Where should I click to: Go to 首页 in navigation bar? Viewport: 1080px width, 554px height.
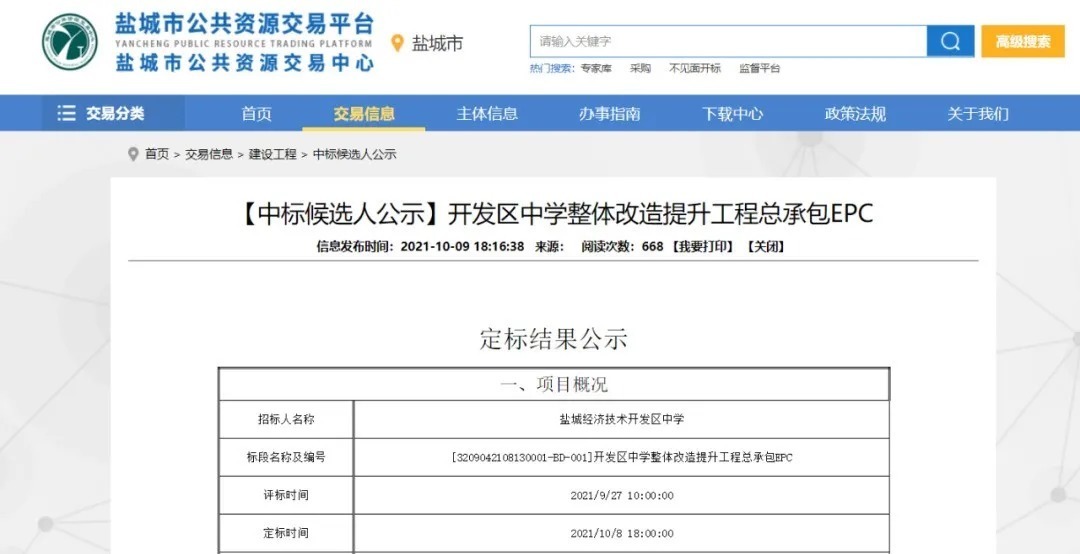coord(256,114)
